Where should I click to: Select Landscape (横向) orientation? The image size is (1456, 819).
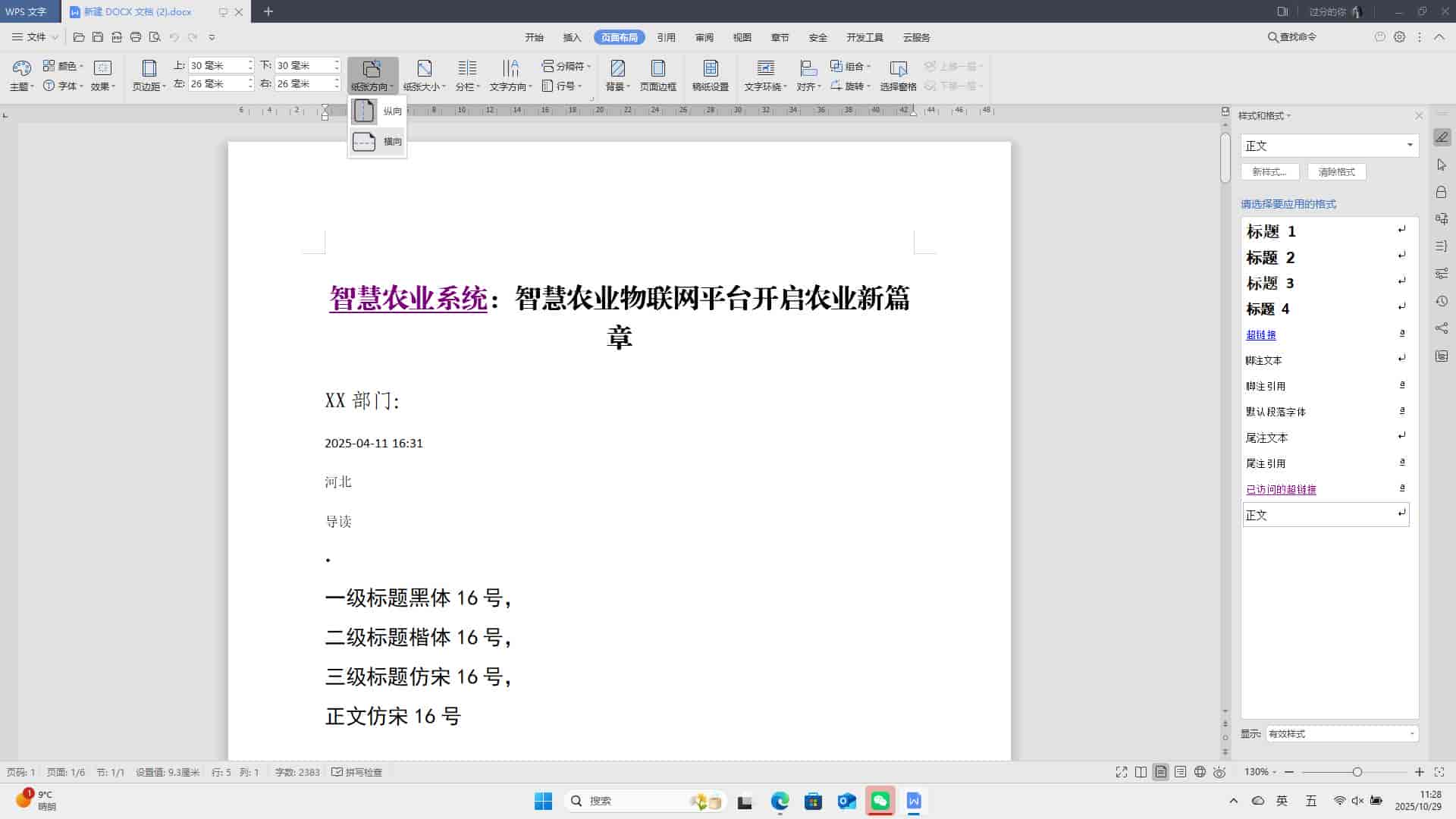click(x=378, y=142)
